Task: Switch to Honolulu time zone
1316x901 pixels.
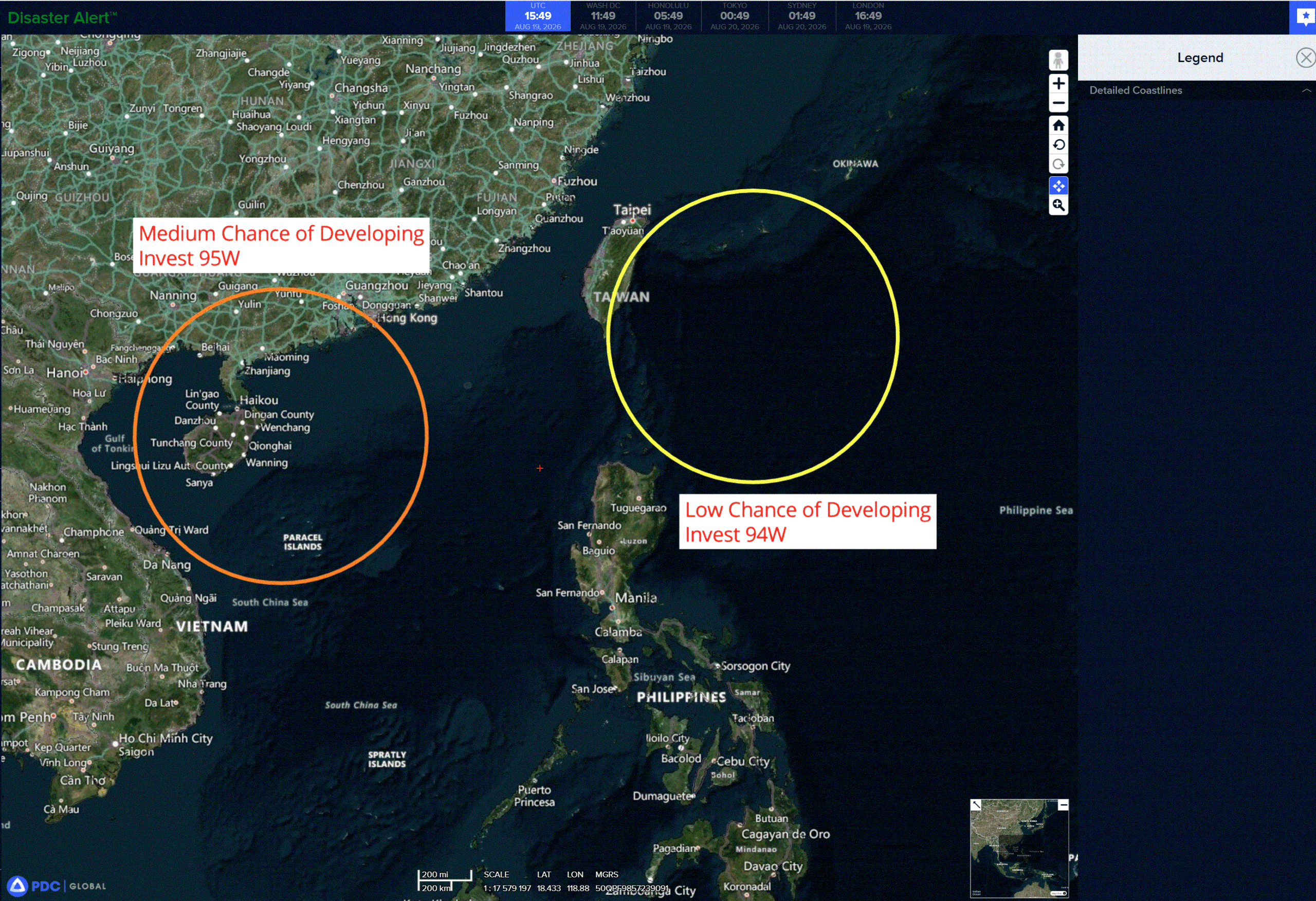Action: click(x=668, y=16)
